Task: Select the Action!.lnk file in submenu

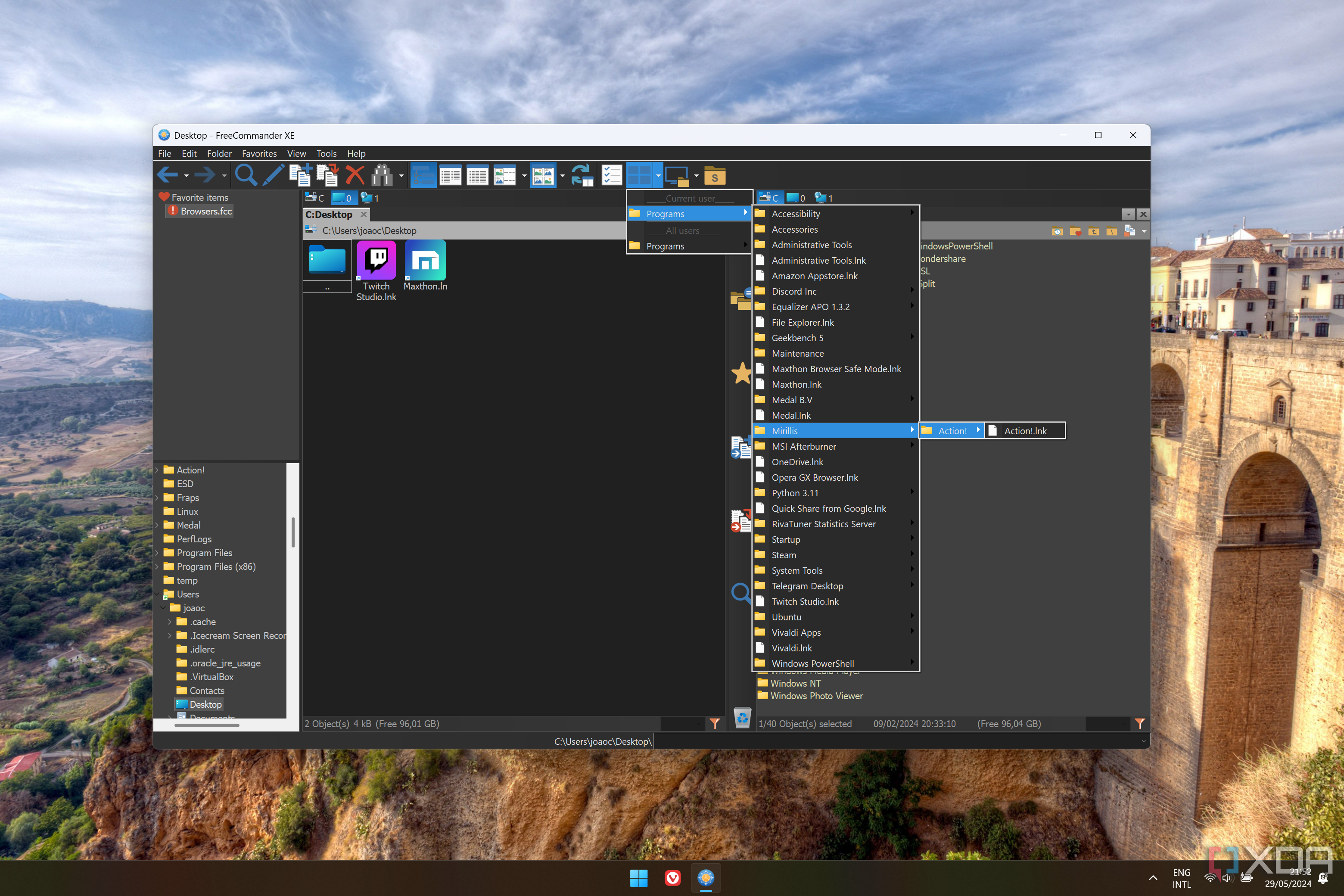Action: coord(1025,430)
